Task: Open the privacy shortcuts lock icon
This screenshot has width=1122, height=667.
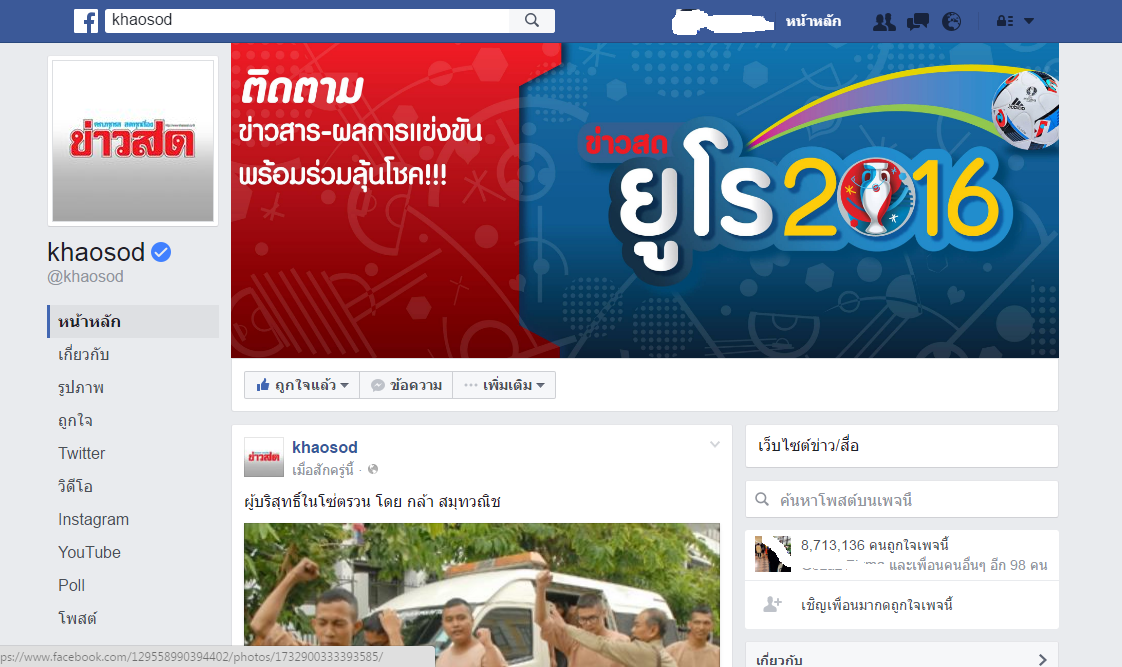Action: [x=1005, y=21]
